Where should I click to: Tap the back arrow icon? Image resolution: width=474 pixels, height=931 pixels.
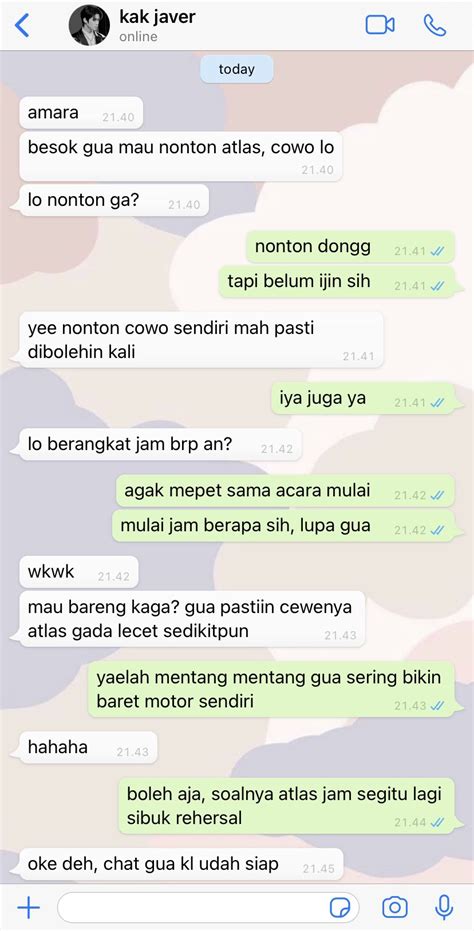click(21, 26)
